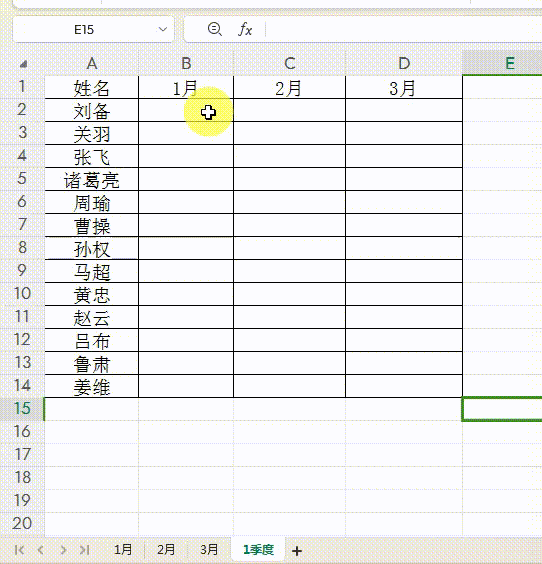Switch to the 2月 sheet tab
This screenshot has height=564, width=542.
(x=166, y=550)
